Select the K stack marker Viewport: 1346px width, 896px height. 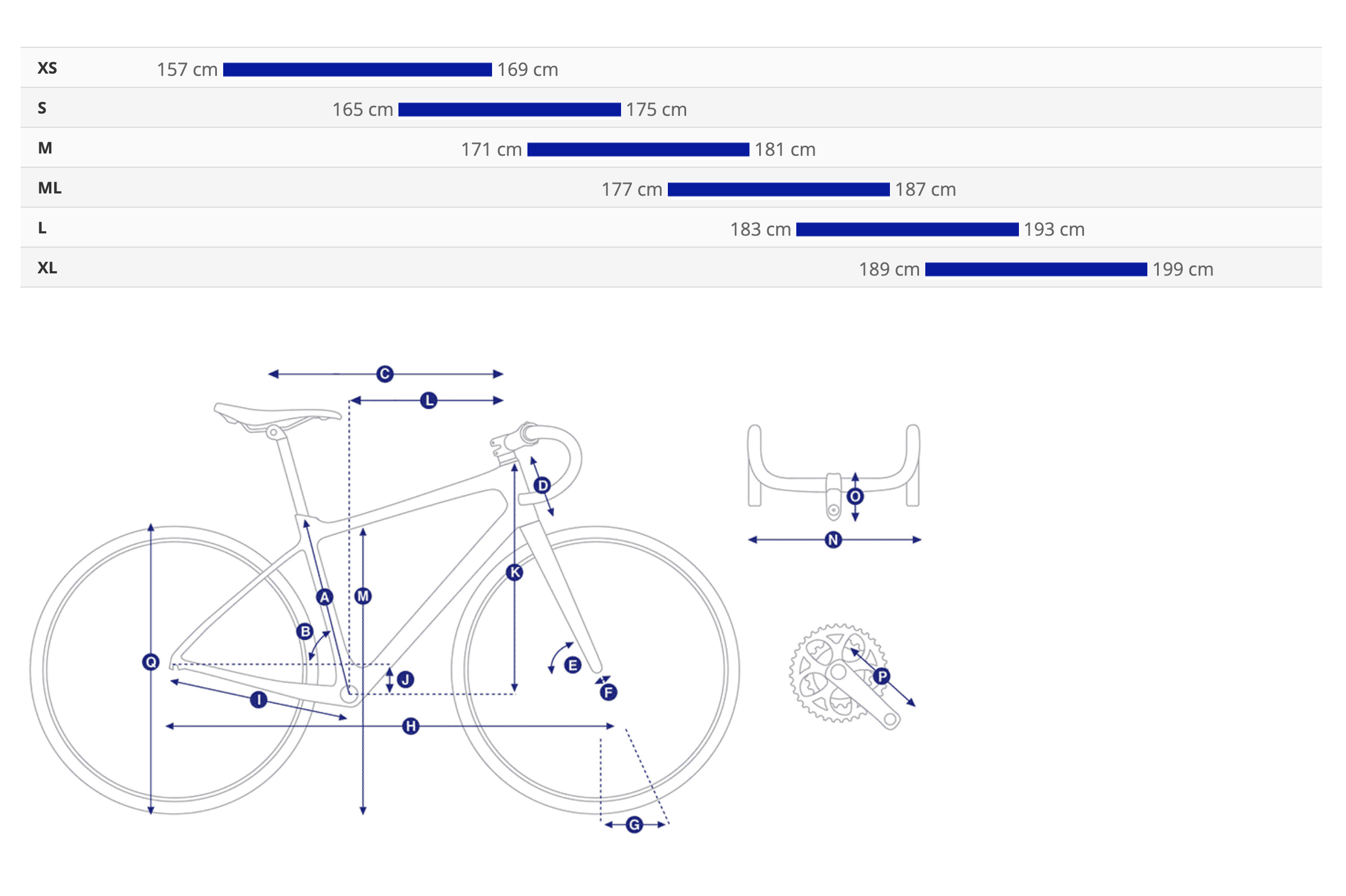514,572
